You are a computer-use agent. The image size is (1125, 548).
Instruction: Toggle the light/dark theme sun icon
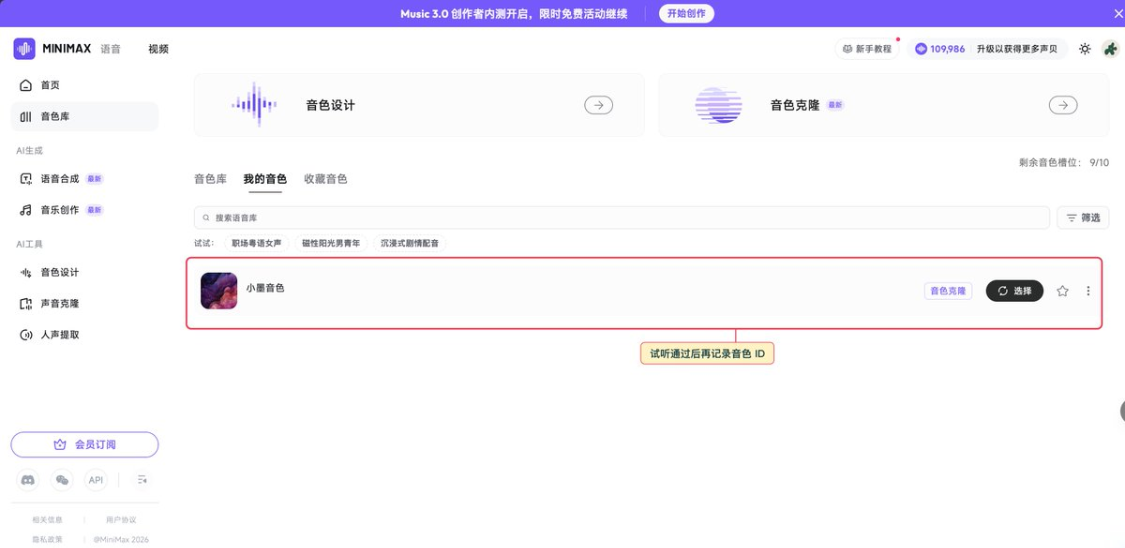click(x=1085, y=49)
